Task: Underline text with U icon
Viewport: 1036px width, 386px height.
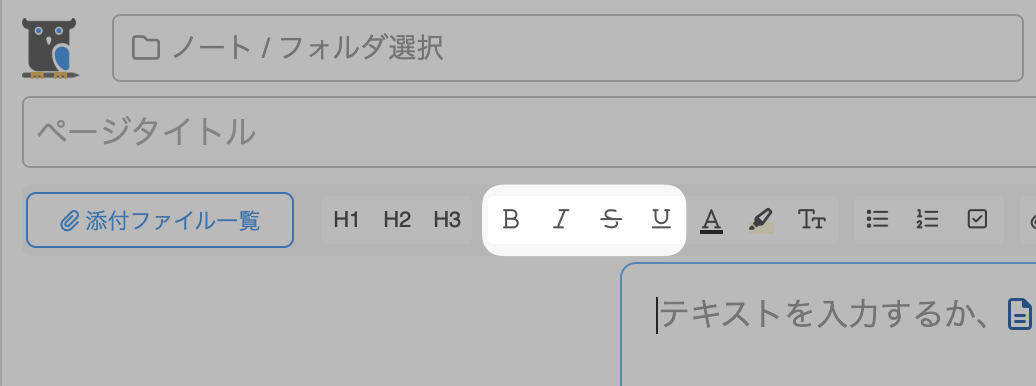Action: [x=661, y=219]
